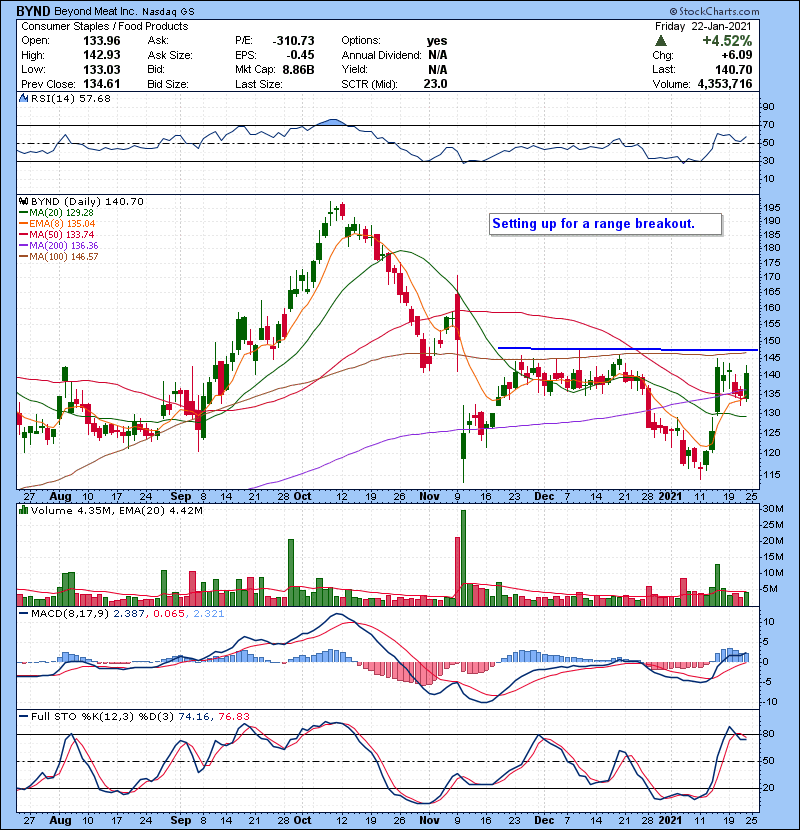Click the date Friday 22-Jan-2021
This screenshot has height=830, width=800.
coord(703,26)
